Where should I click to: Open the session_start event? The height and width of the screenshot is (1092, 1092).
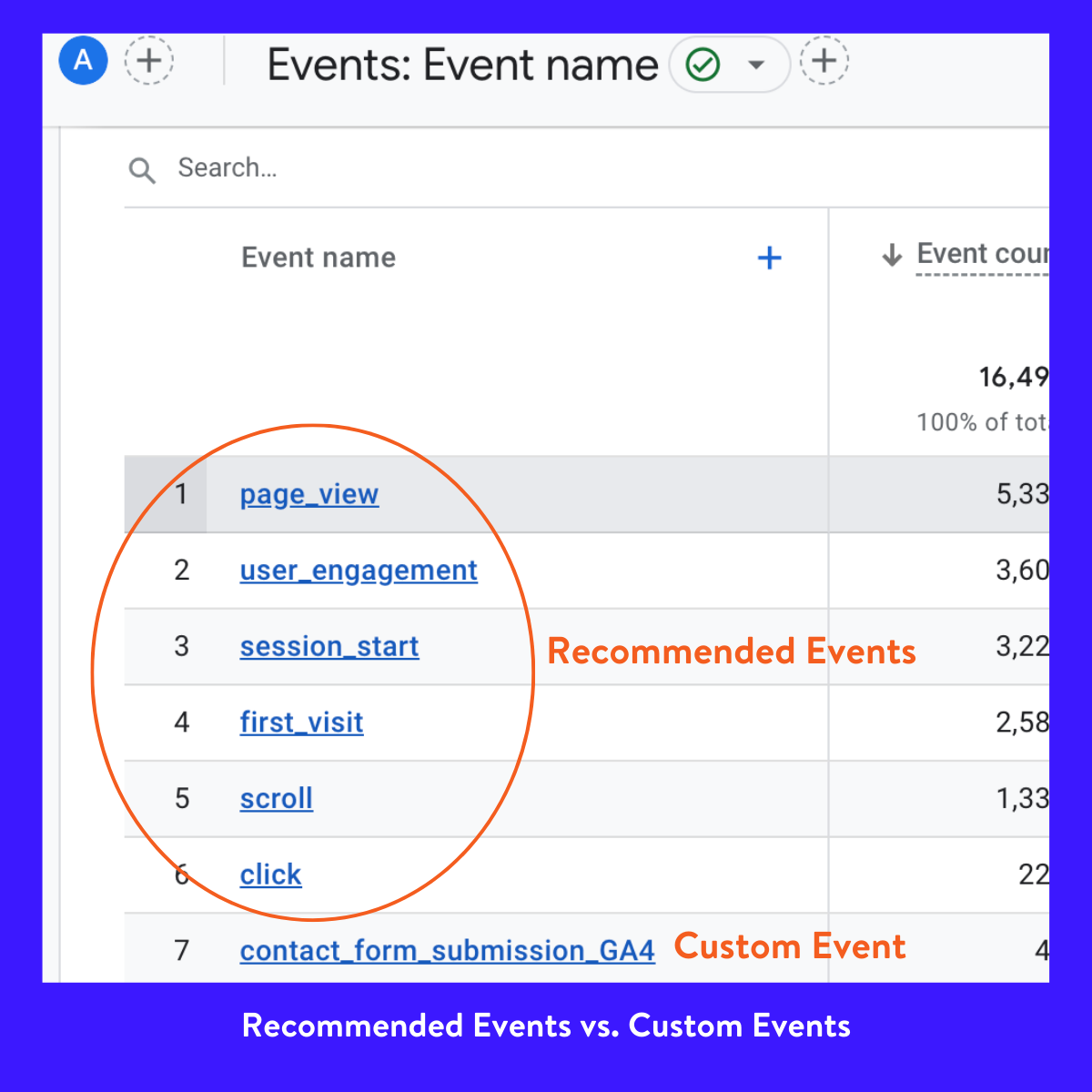click(x=329, y=646)
